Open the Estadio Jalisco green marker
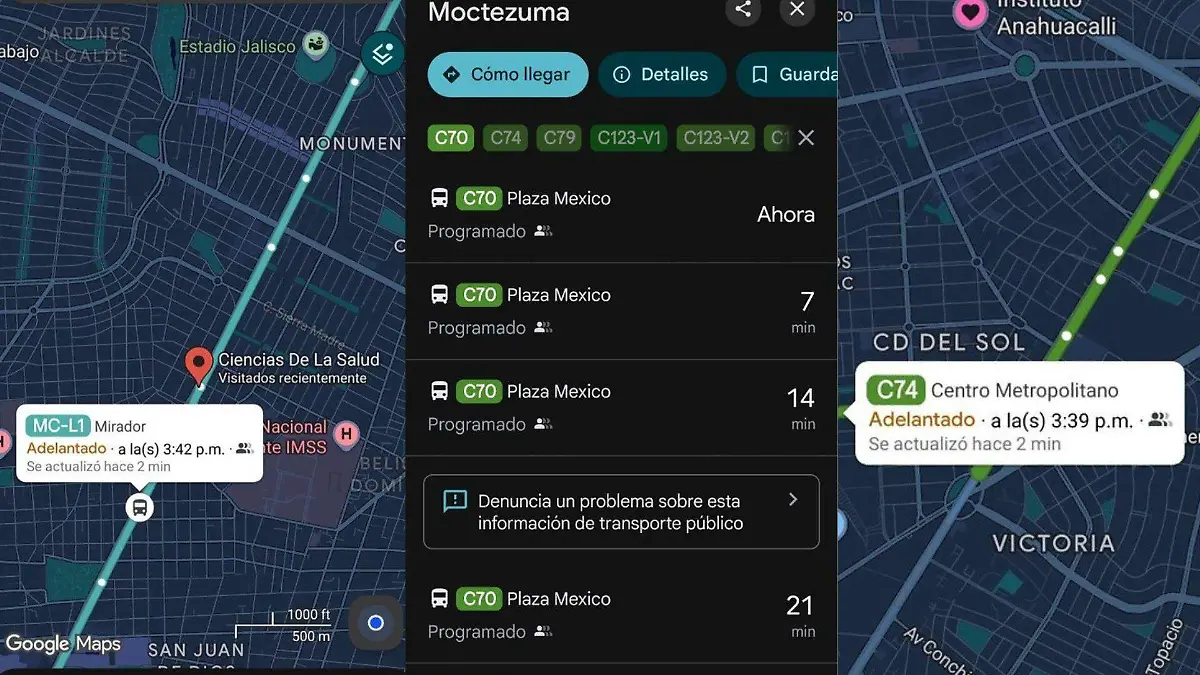The width and height of the screenshot is (1200, 675). 317,45
